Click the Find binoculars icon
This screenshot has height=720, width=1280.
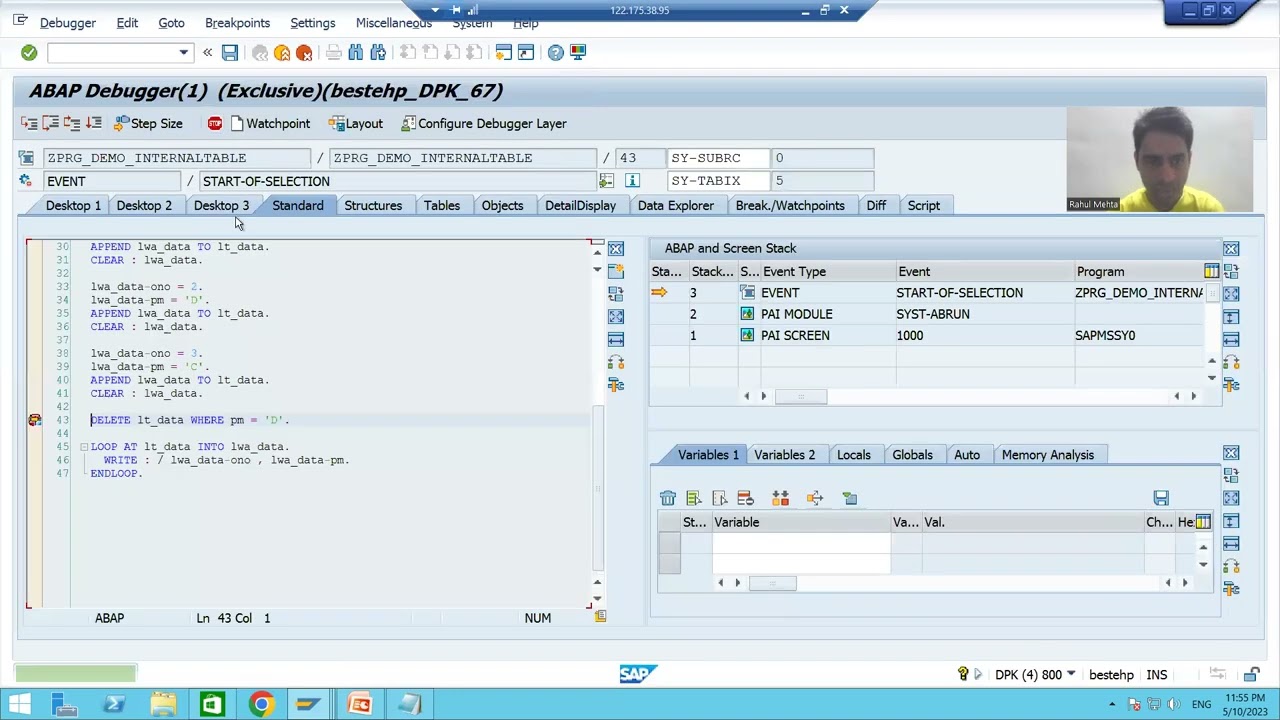coord(356,52)
